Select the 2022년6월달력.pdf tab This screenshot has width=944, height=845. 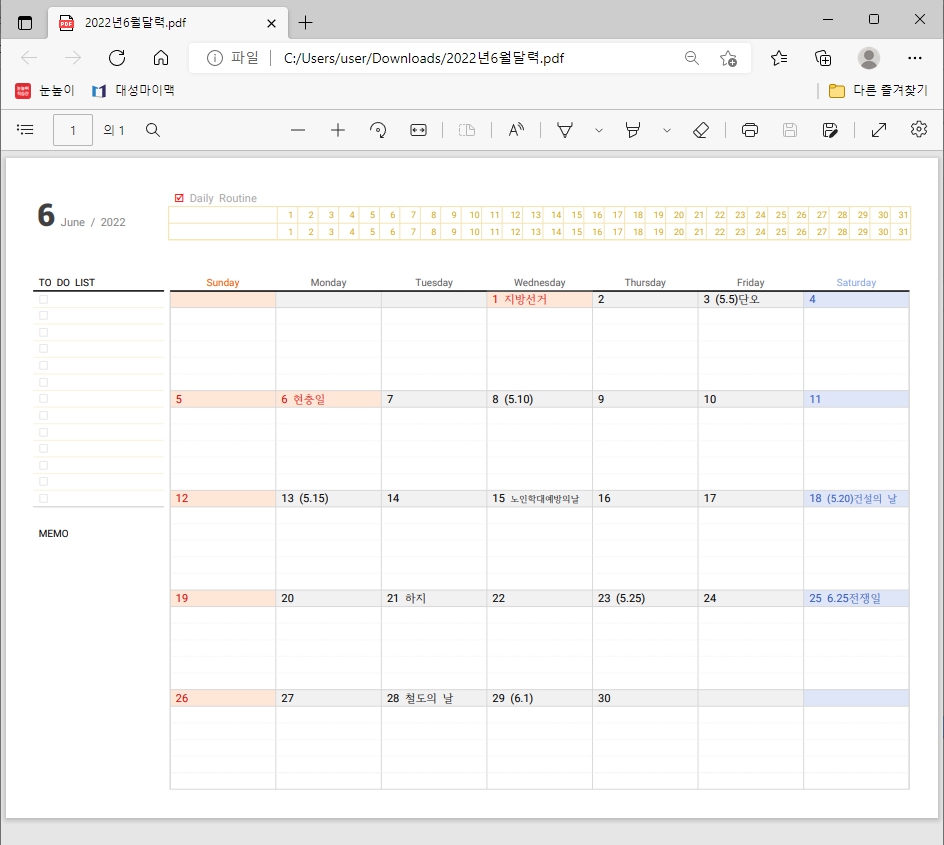(167, 23)
